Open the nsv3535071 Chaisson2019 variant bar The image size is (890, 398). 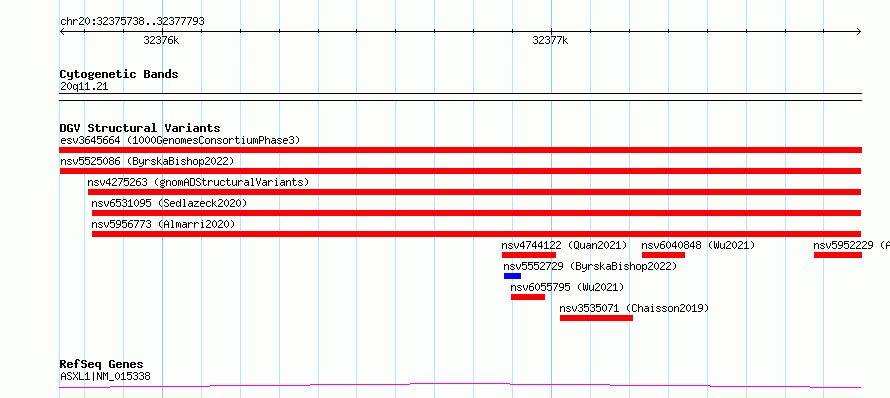596,318
